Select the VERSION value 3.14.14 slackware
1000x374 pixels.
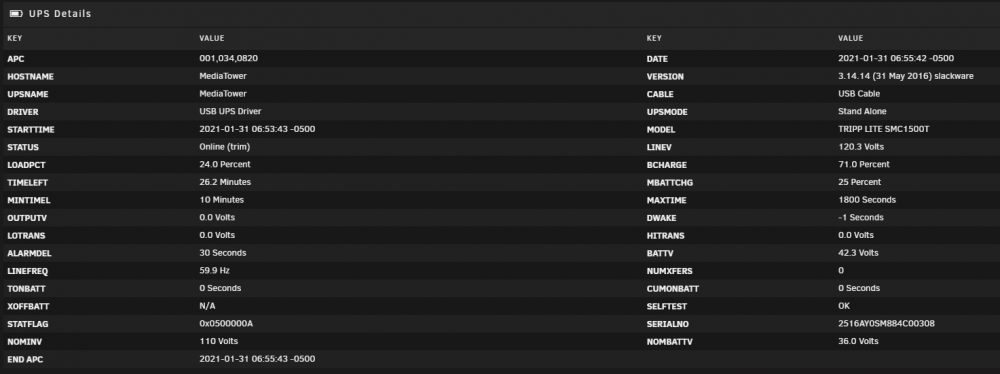[906, 76]
